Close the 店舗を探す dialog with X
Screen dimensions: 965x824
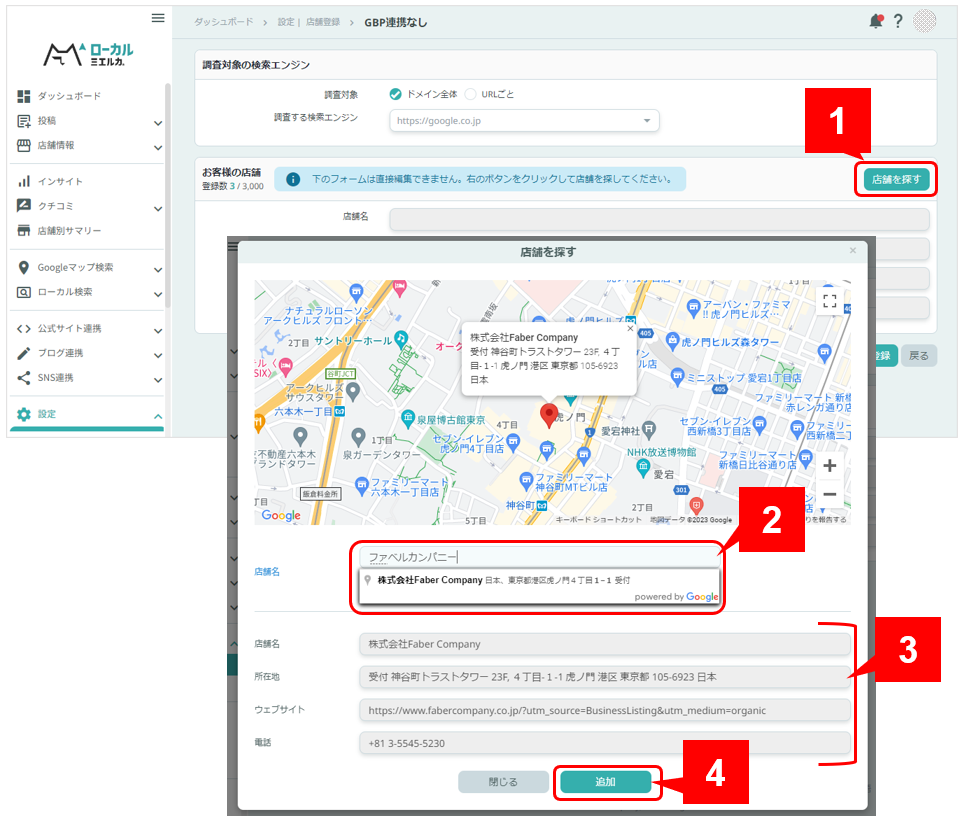point(852,250)
